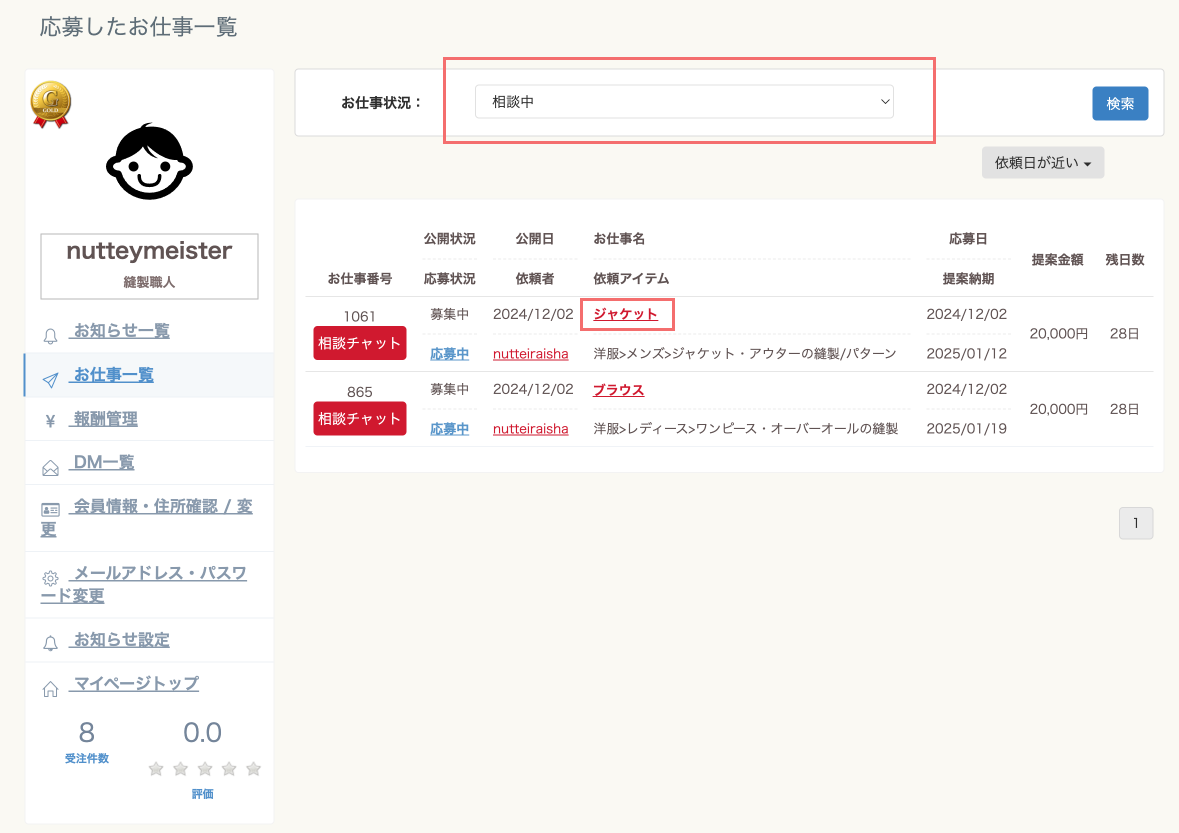
Task: Click the お仕事名 column header
Action: [x=619, y=238]
